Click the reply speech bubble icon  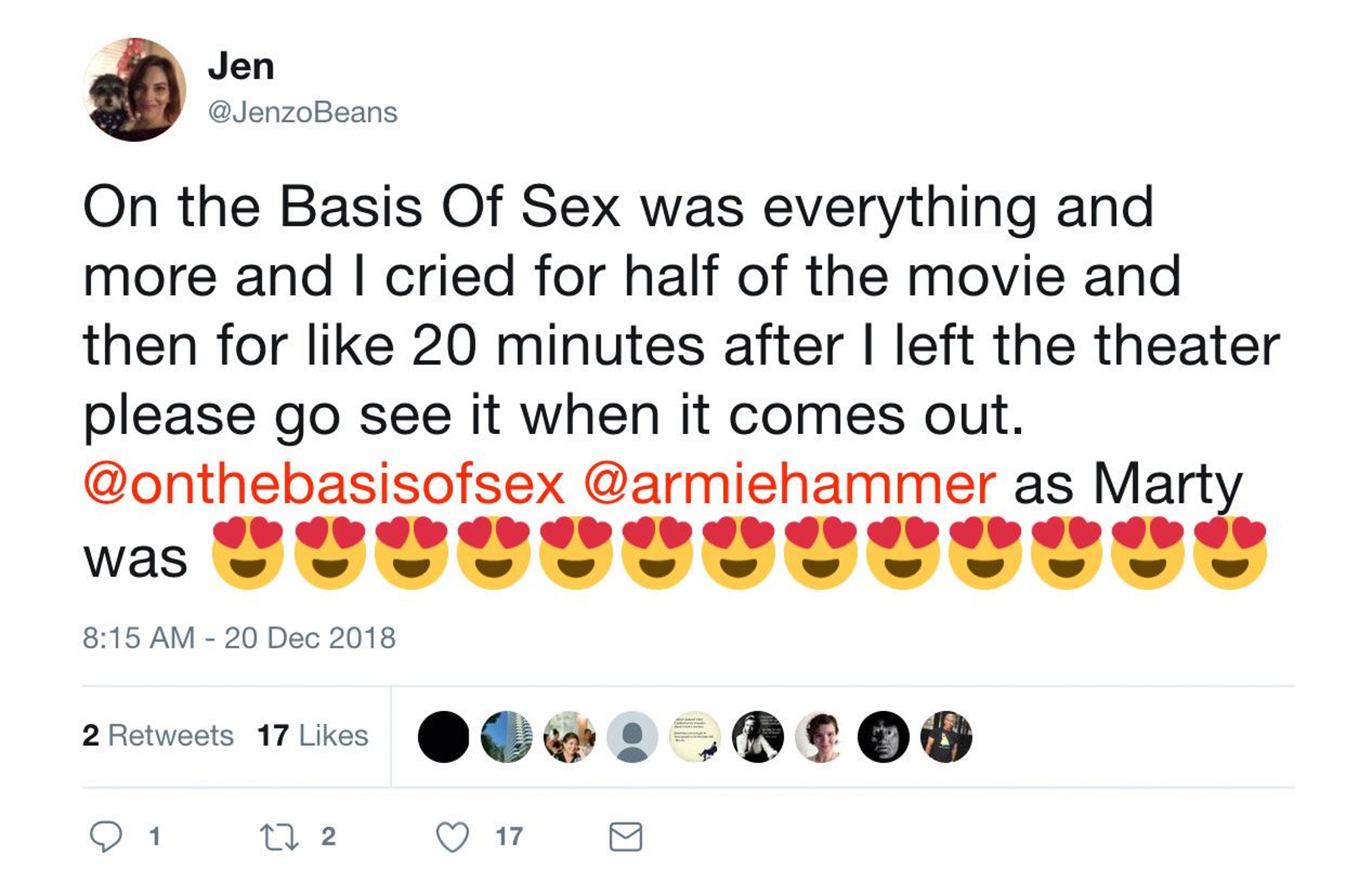pos(106,836)
